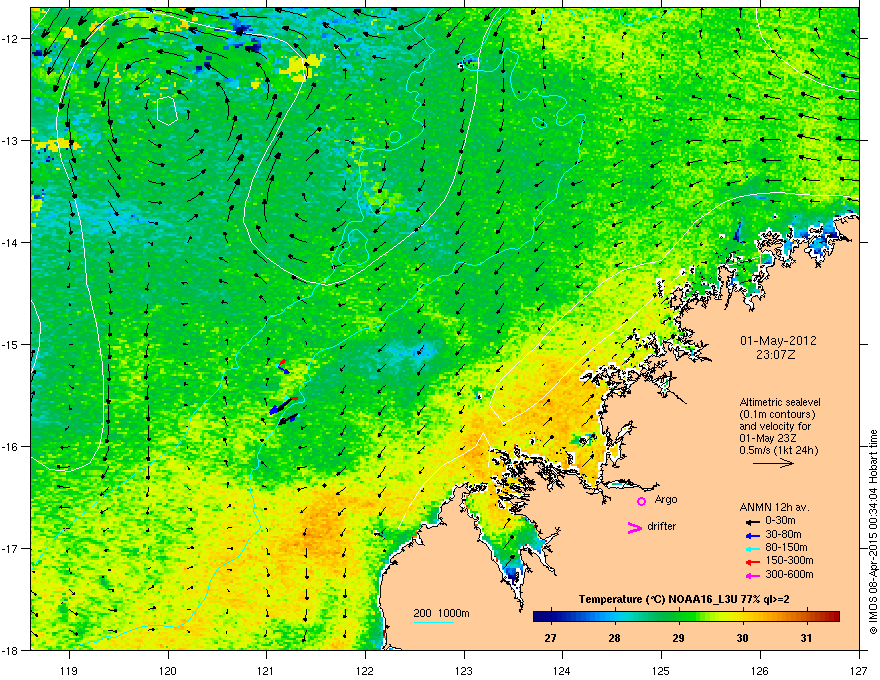
Task: Click the latitude axis label -14
Action: point(11,242)
